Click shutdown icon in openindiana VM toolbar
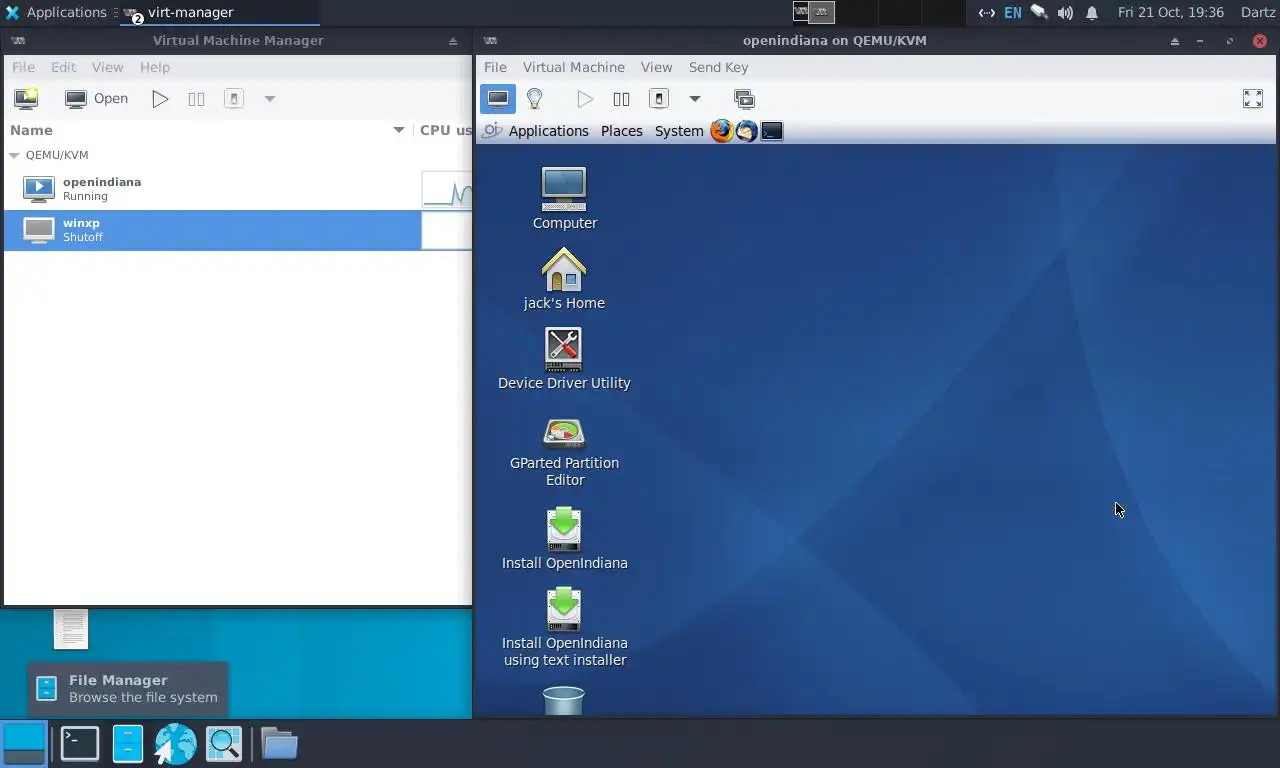 659,98
